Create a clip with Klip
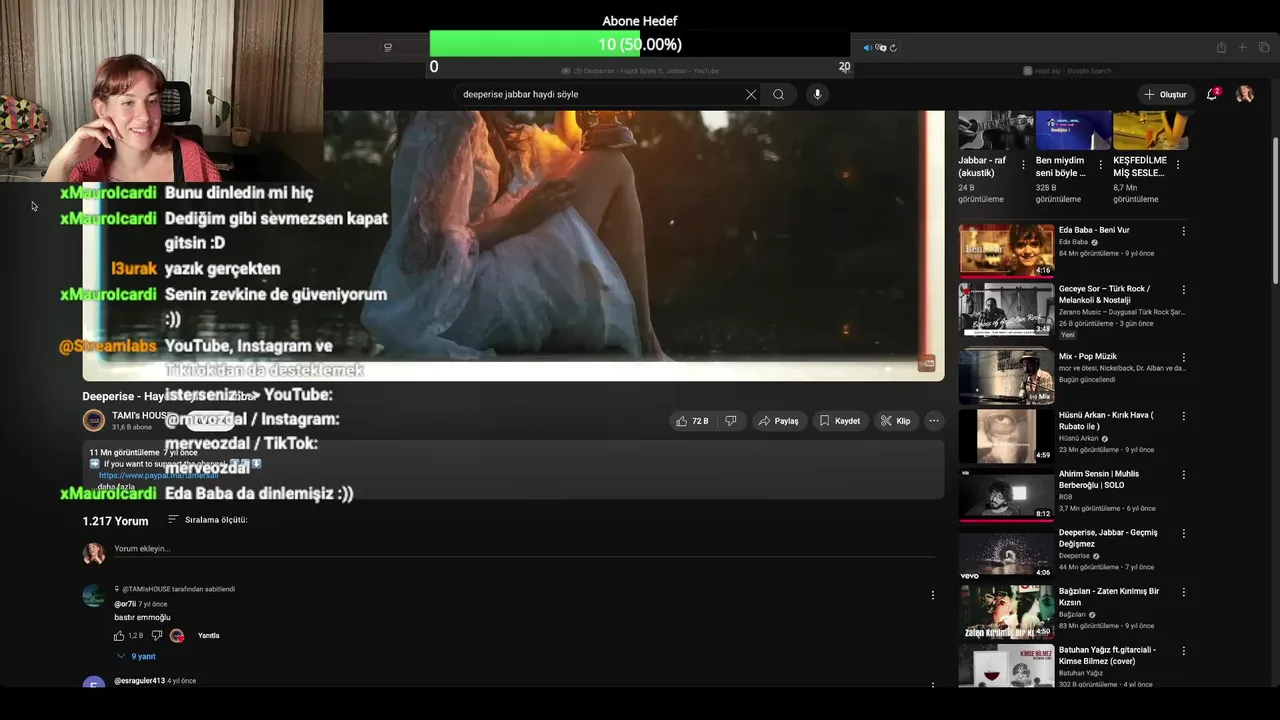1280x720 pixels. click(x=895, y=421)
